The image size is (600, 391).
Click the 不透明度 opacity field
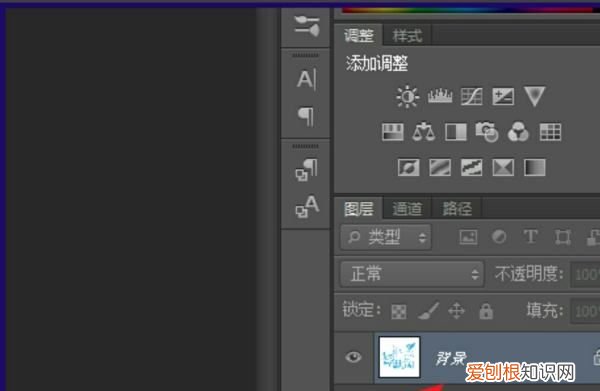point(585,274)
